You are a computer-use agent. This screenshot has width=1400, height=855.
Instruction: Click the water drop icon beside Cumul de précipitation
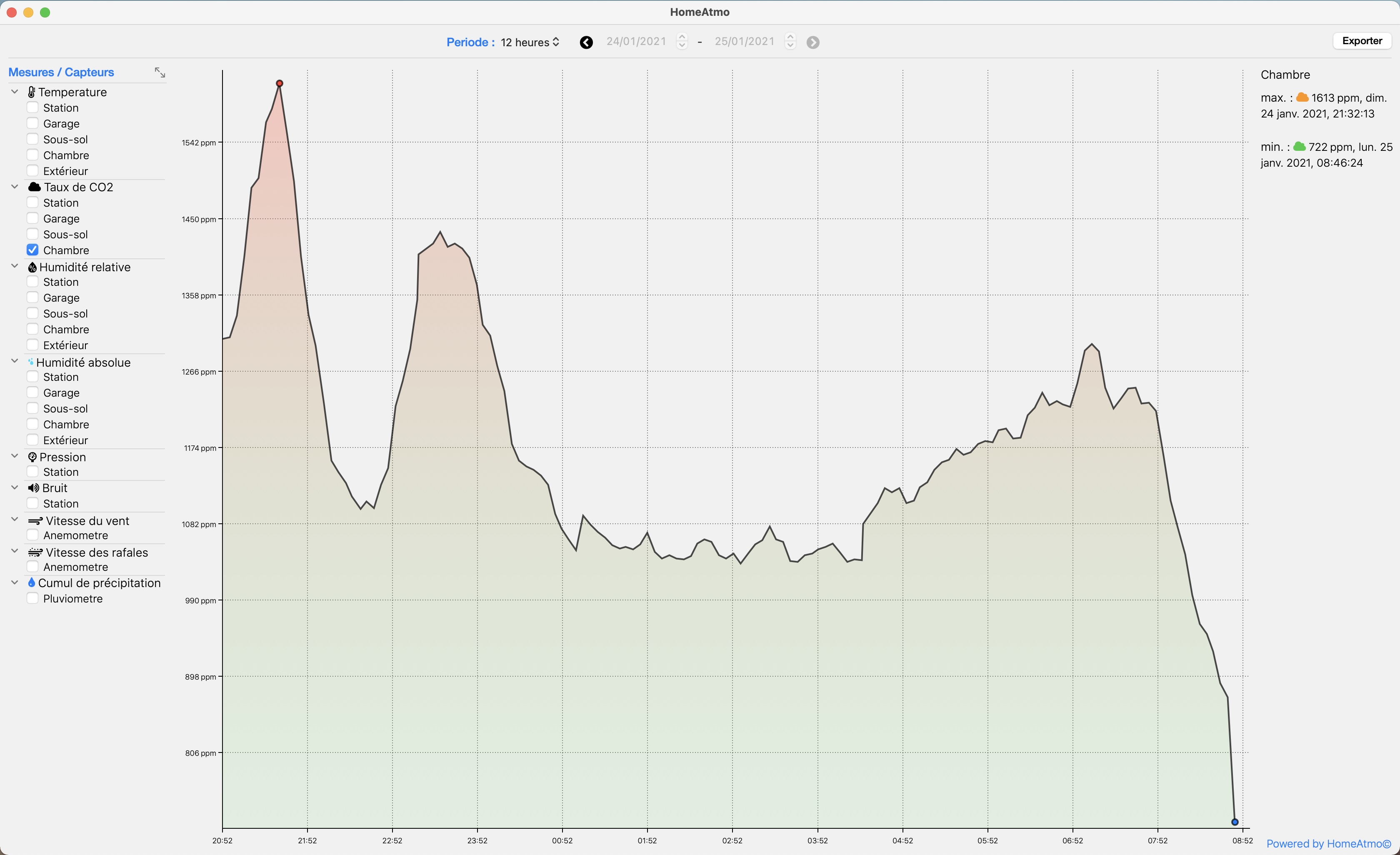point(31,583)
